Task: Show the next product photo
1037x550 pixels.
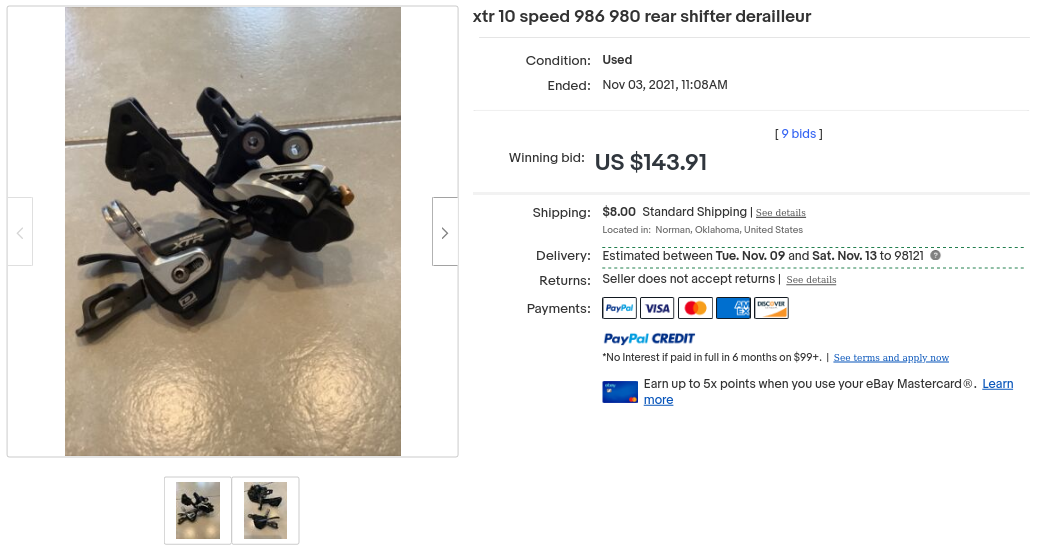Action: tap(445, 231)
